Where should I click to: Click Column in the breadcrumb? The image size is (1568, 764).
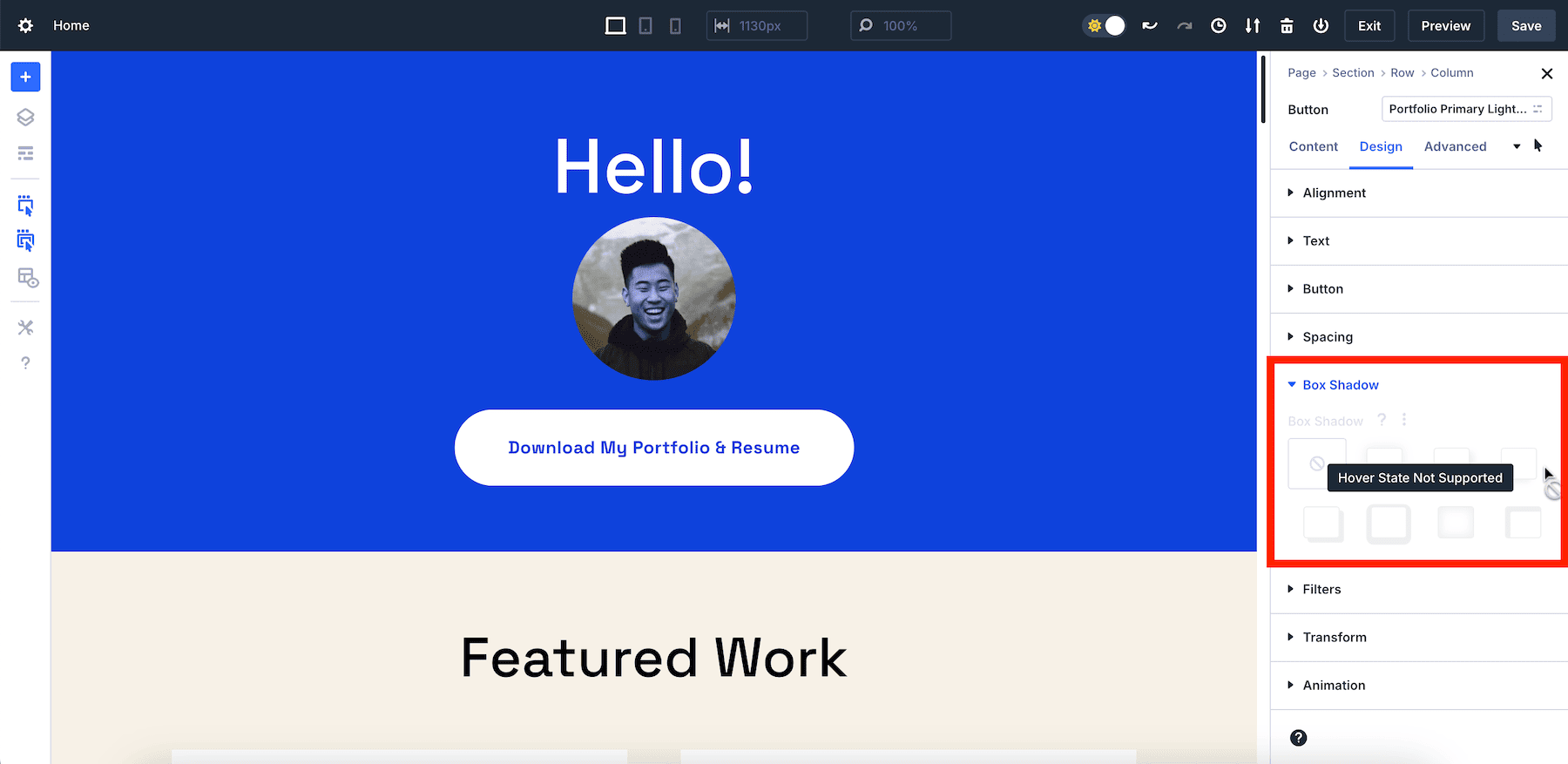tap(1451, 73)
